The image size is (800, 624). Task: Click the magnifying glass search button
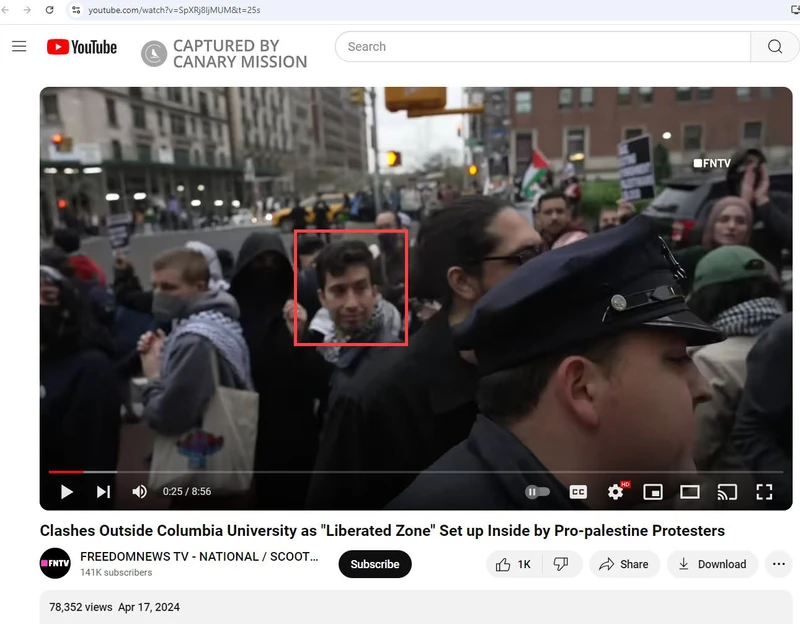pos(775,47)
